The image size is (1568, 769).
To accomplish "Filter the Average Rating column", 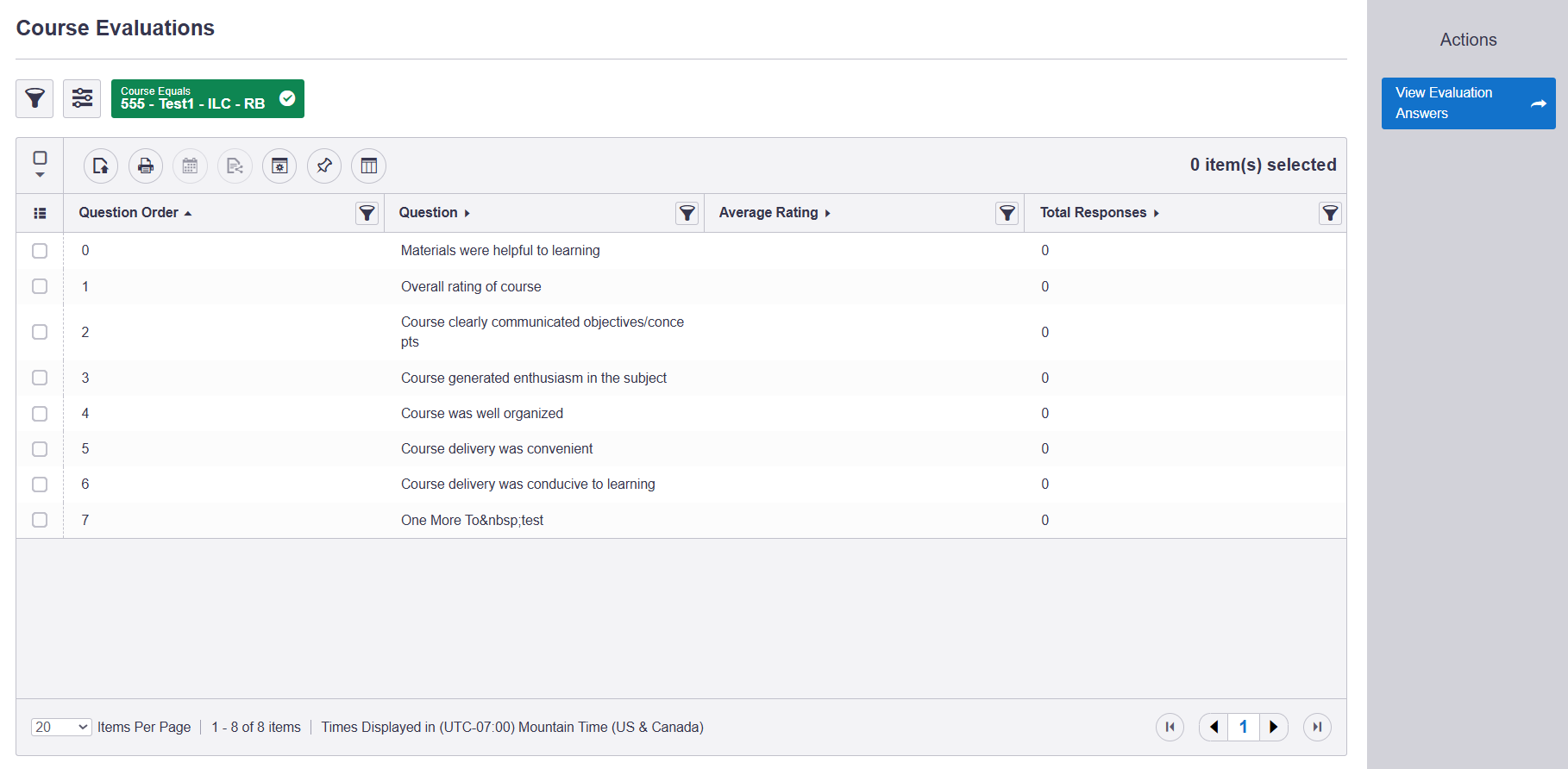I will click(1007, 213).
